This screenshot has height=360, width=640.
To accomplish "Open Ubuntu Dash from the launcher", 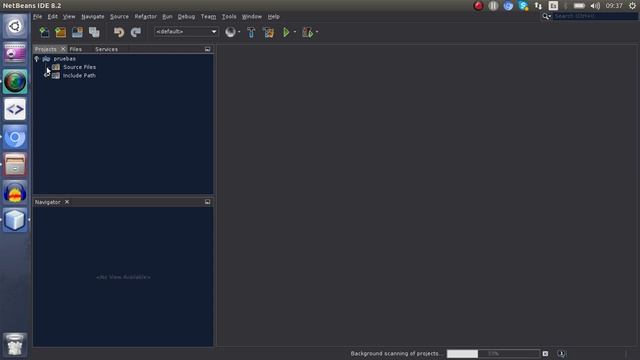I will (15, 27).
